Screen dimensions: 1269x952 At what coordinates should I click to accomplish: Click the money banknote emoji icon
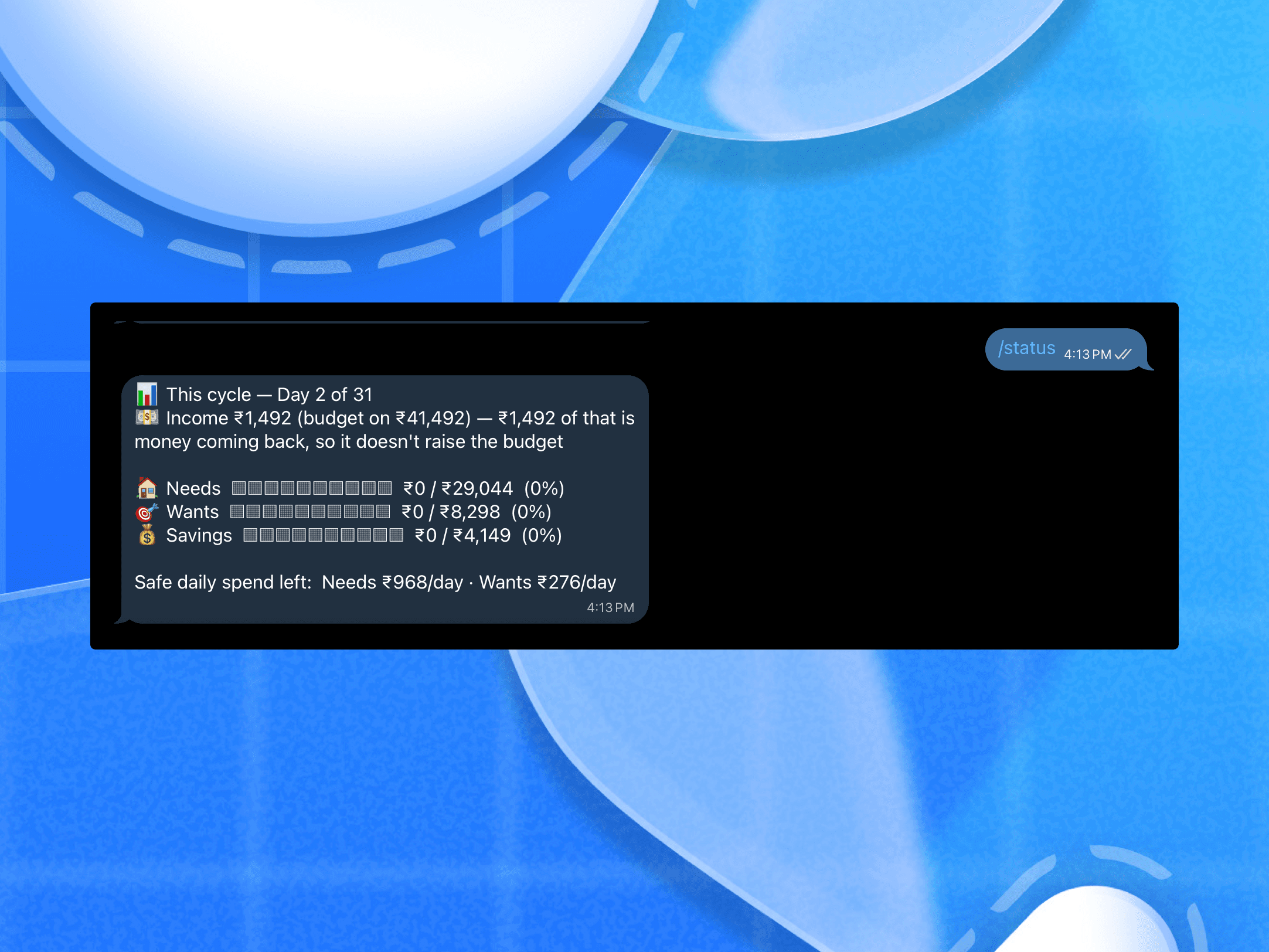147,417
